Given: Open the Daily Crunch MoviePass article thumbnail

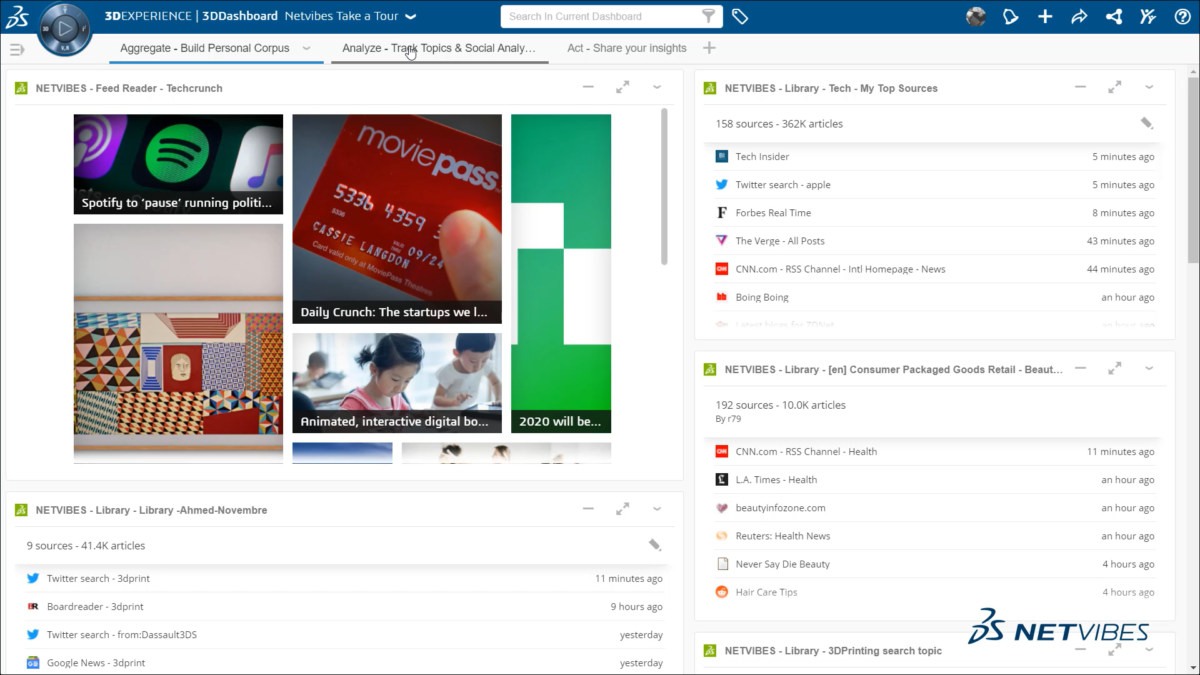Looking at the screenshot, I should point(397,219).
